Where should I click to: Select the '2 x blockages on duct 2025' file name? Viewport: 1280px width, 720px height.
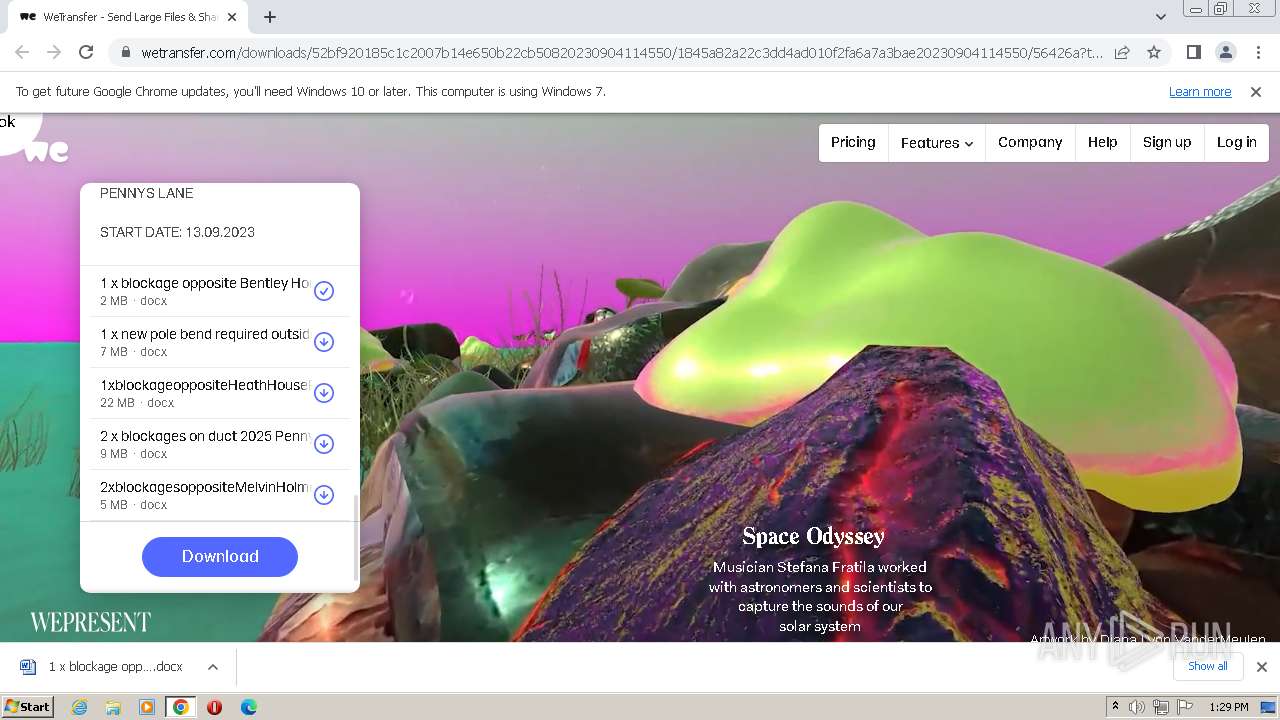(205, 436)
